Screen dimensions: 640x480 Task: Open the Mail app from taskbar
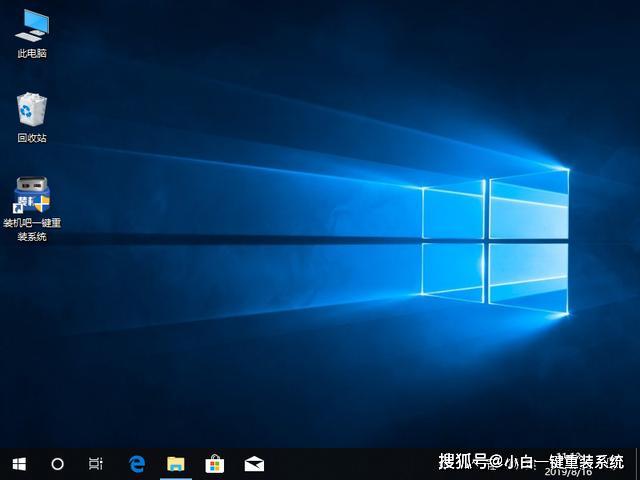click(254, 464)
